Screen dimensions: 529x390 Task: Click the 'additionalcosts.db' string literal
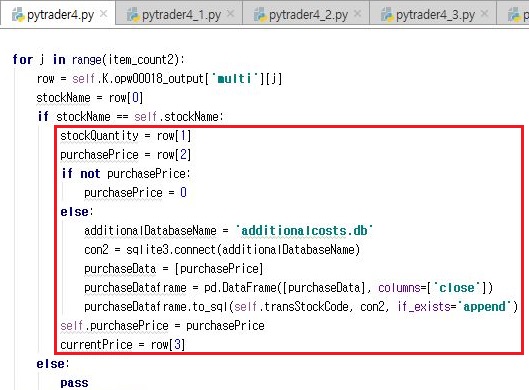coord(304,231)
